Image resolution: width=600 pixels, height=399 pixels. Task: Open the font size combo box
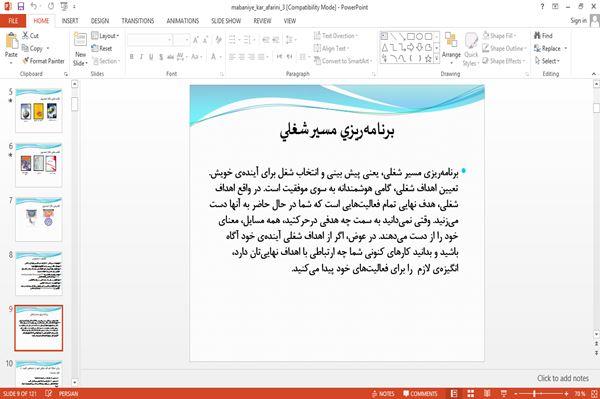(181, 40)
